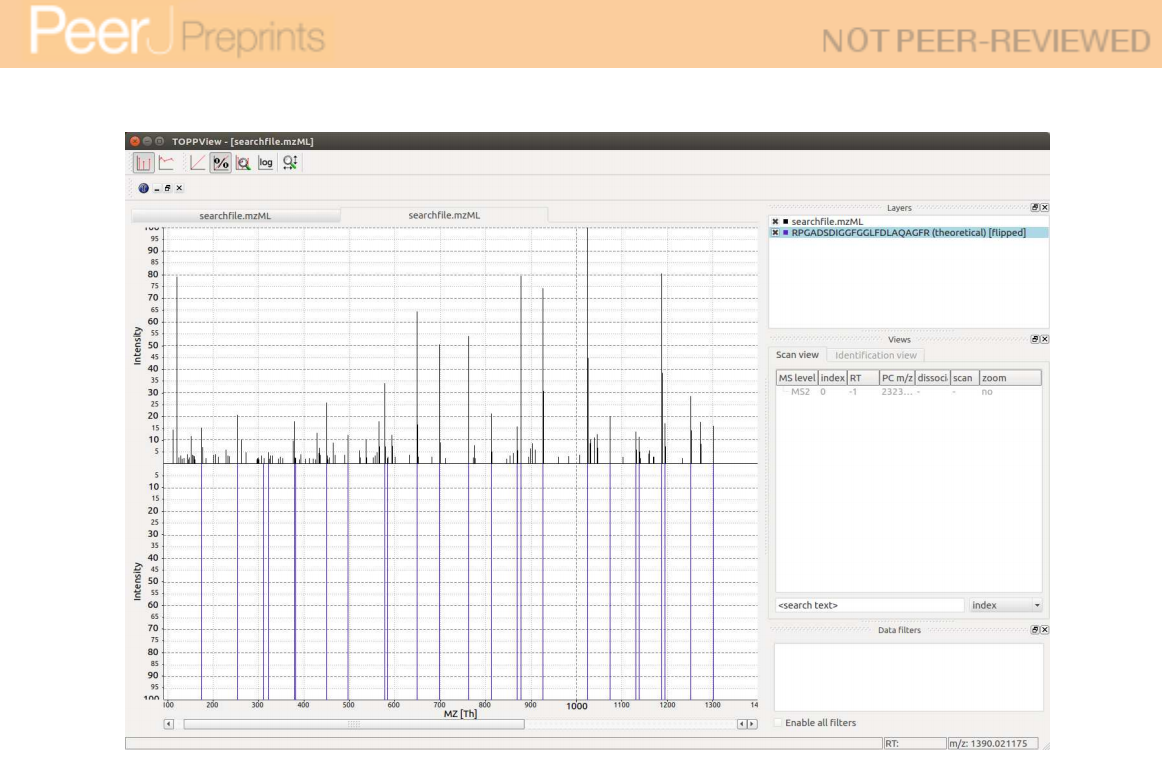
Task: Click the snap intensity magnifier icon
Action: 243,163
